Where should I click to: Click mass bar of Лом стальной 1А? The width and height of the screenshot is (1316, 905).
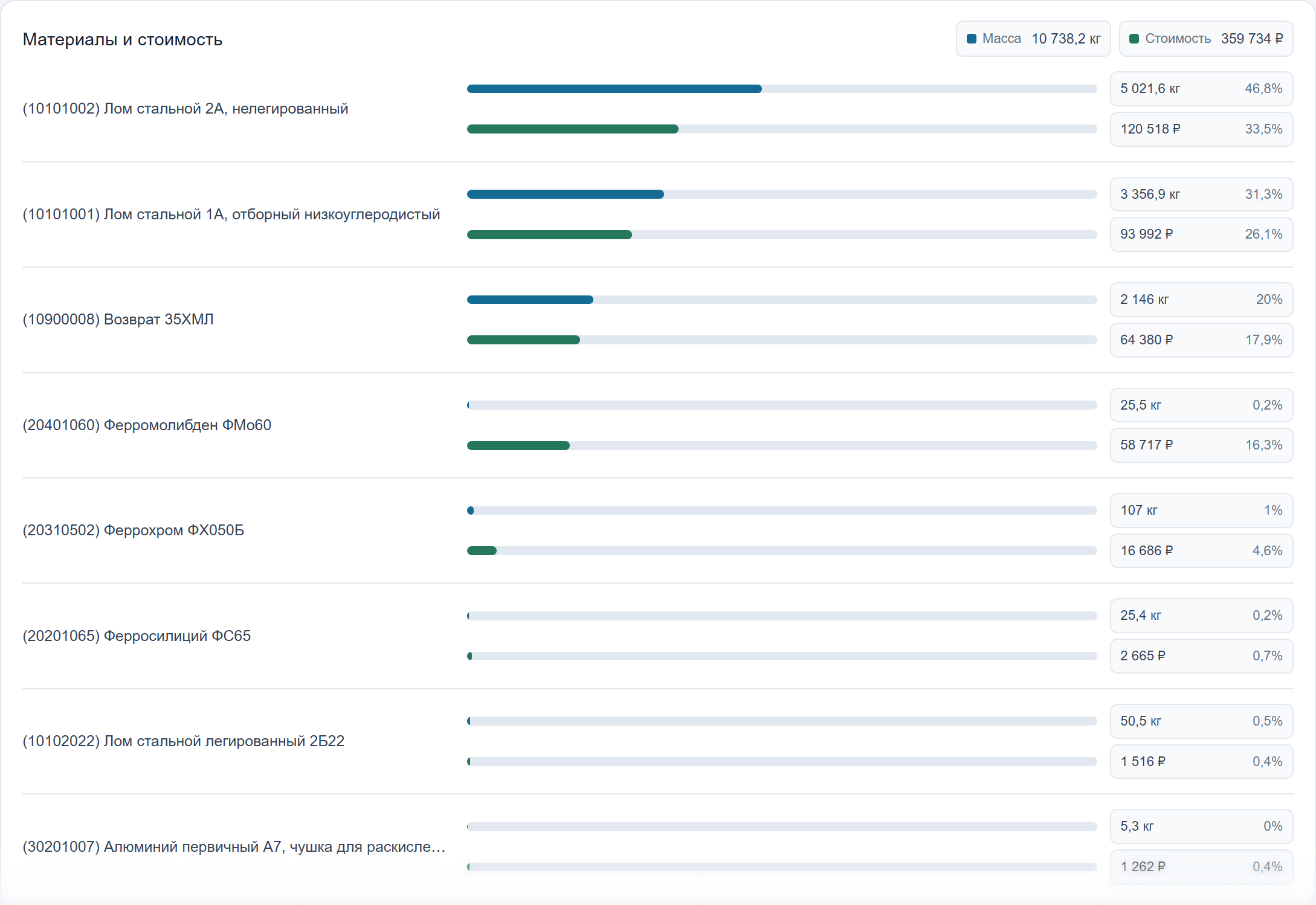pos(782,194)
